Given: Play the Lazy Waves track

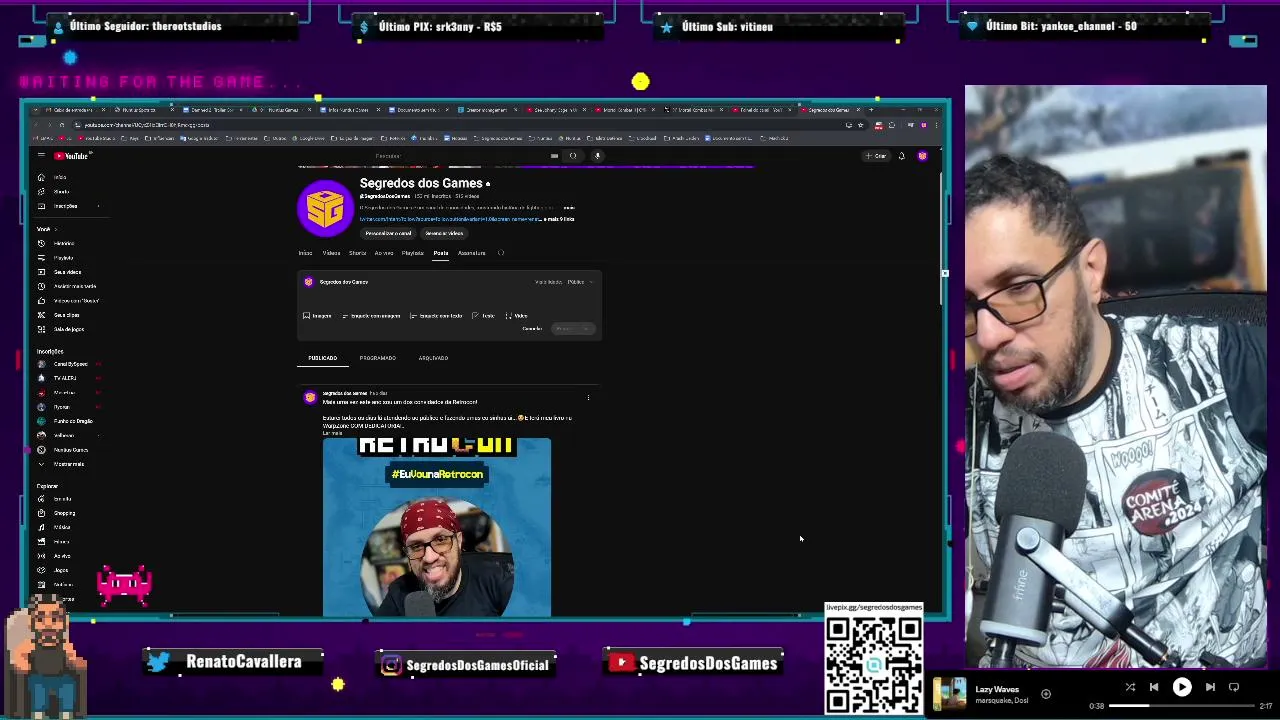Looking at the screenshot, I should pos(1182,687).
